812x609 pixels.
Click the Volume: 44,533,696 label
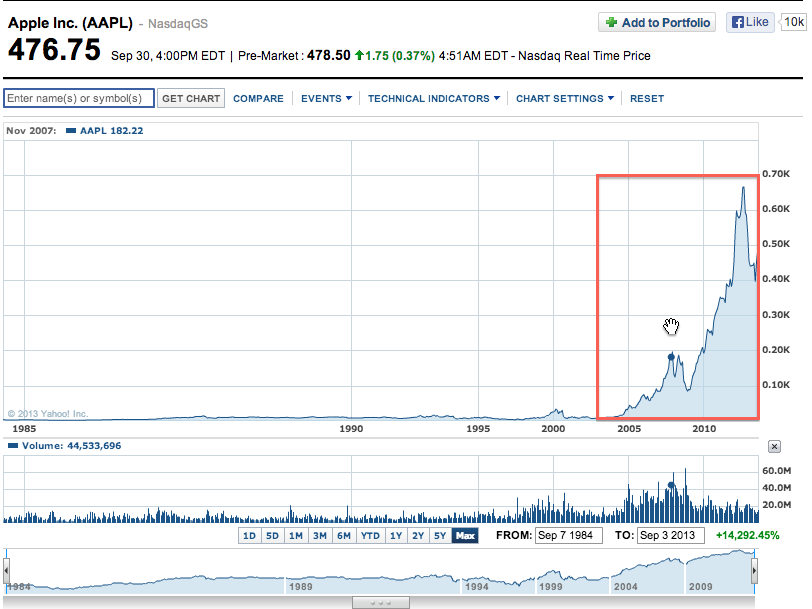click(x=71, y=446)
